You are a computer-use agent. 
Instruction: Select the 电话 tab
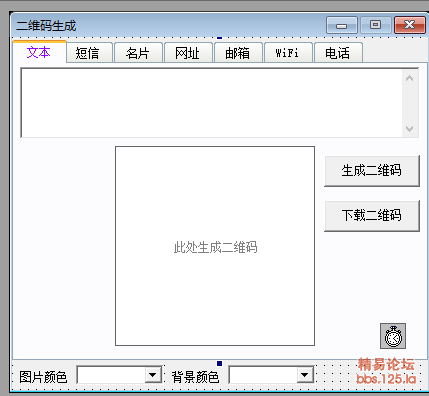(x=338, y=53)
